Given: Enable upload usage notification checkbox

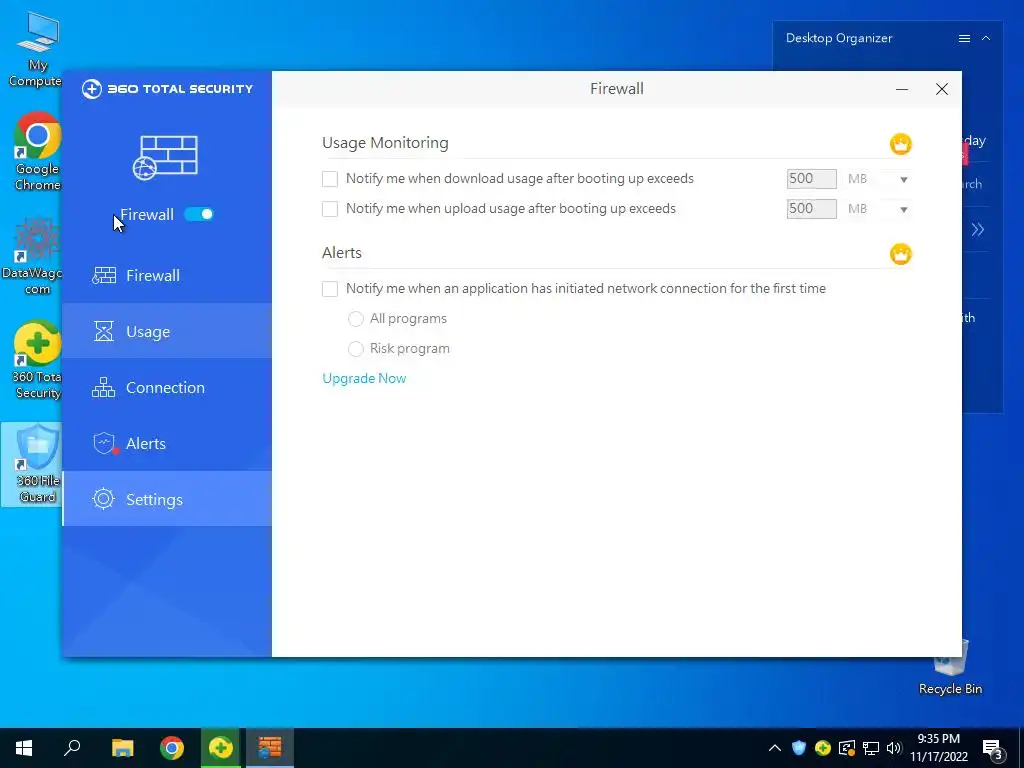Looking at the screenshot, I should [x=330, y=209].
